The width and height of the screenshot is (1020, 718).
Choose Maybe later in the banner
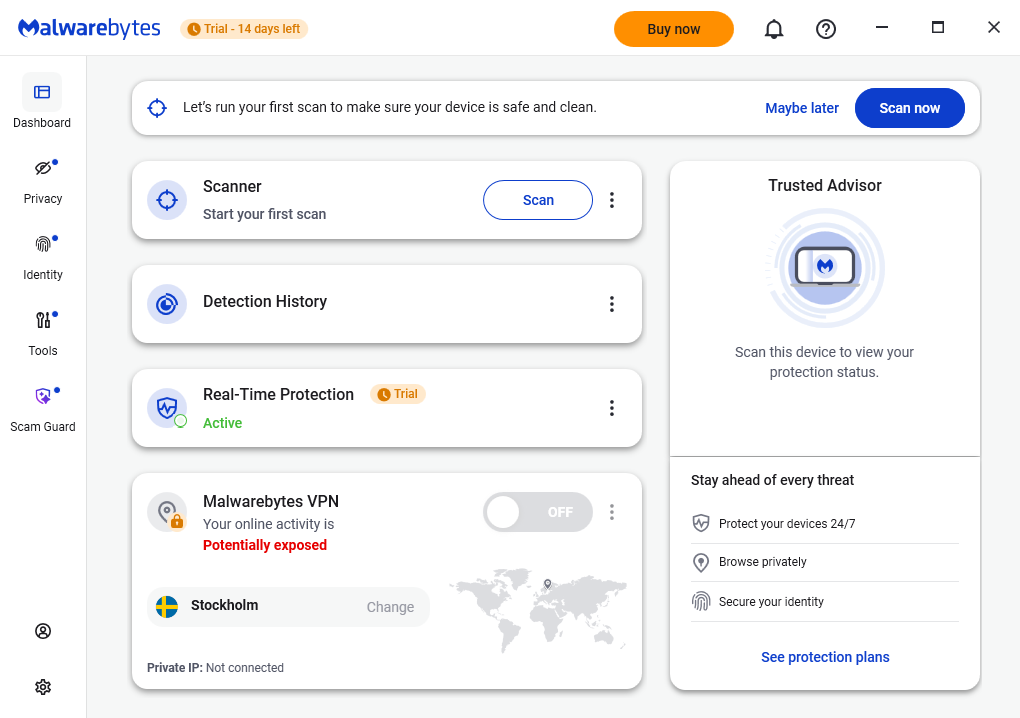point(801,108)
